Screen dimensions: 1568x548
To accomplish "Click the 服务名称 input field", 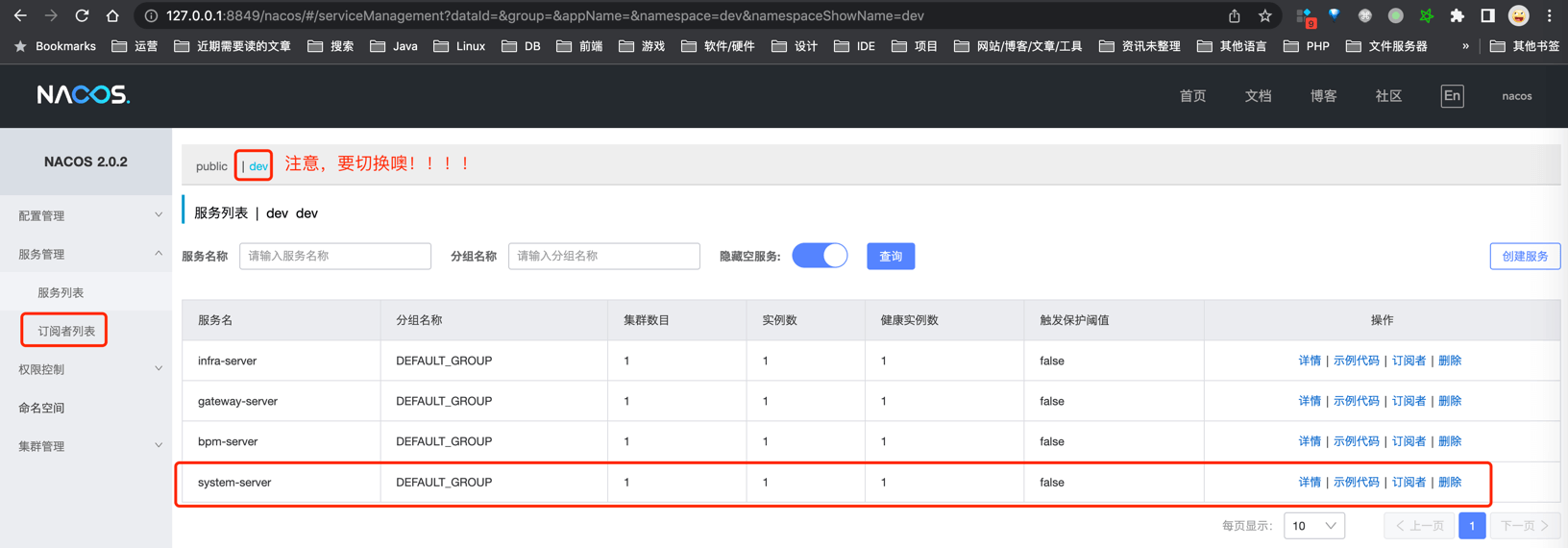I will tap(334, 256).
